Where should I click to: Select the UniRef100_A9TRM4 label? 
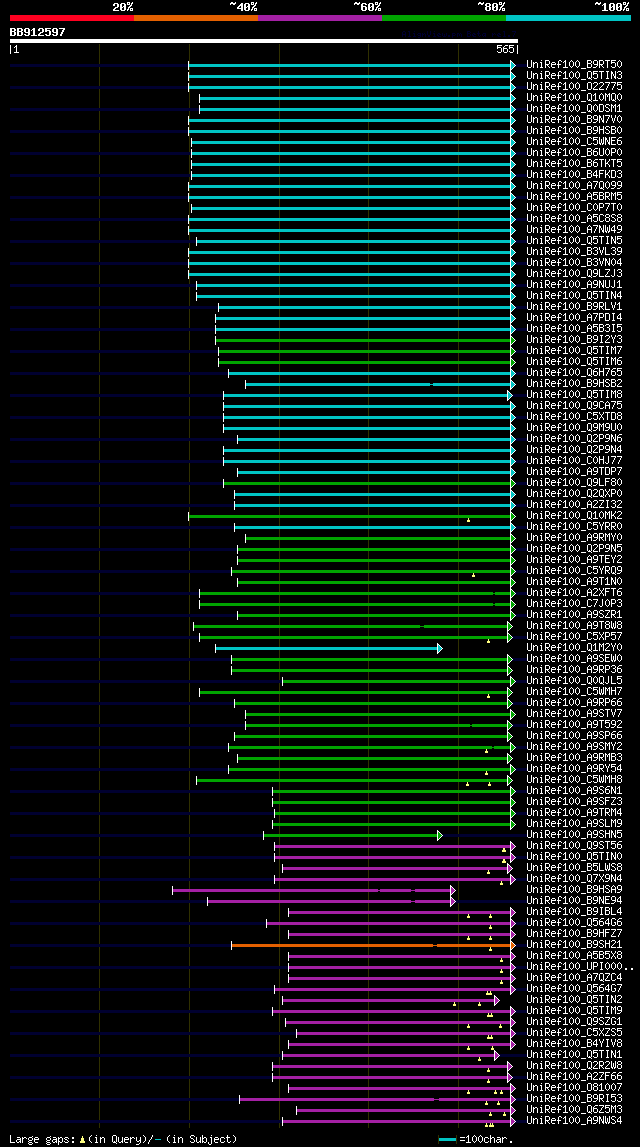click(x=574, y=813)
